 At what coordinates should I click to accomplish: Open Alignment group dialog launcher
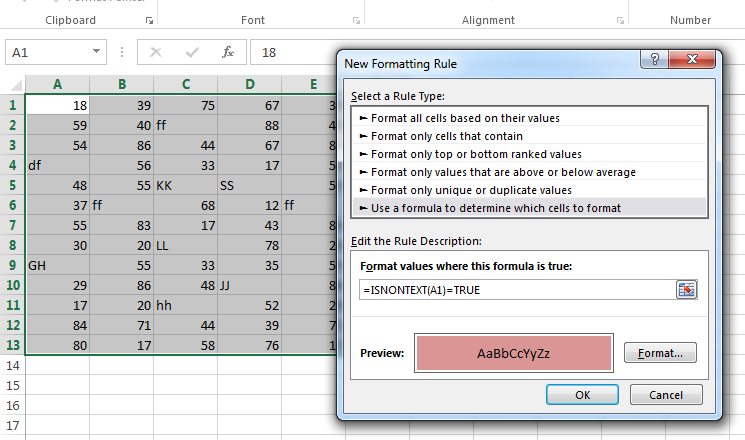coord(620,20)
